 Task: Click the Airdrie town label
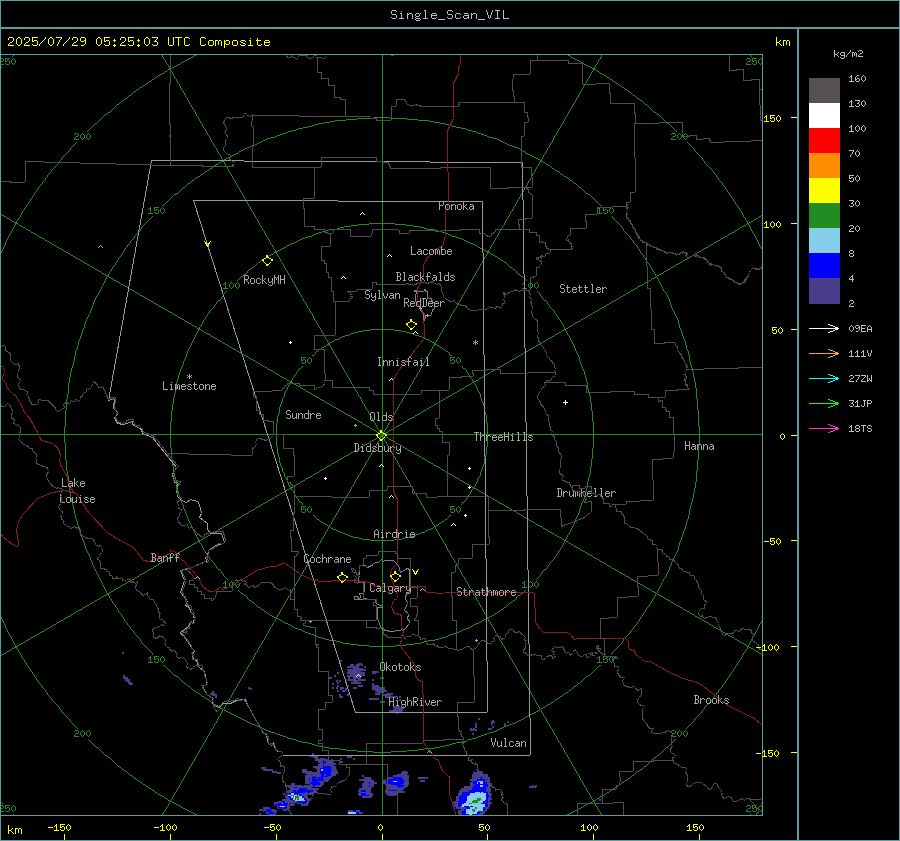tap(394, 534)
